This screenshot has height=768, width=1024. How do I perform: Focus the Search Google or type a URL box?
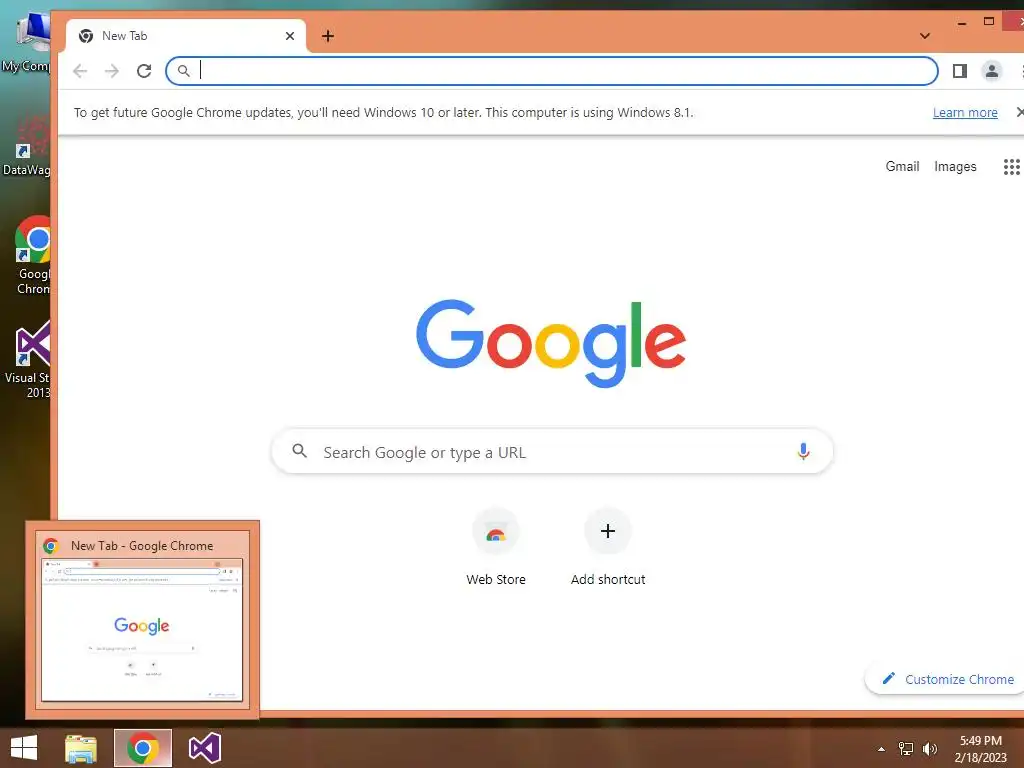pos(552,452)
